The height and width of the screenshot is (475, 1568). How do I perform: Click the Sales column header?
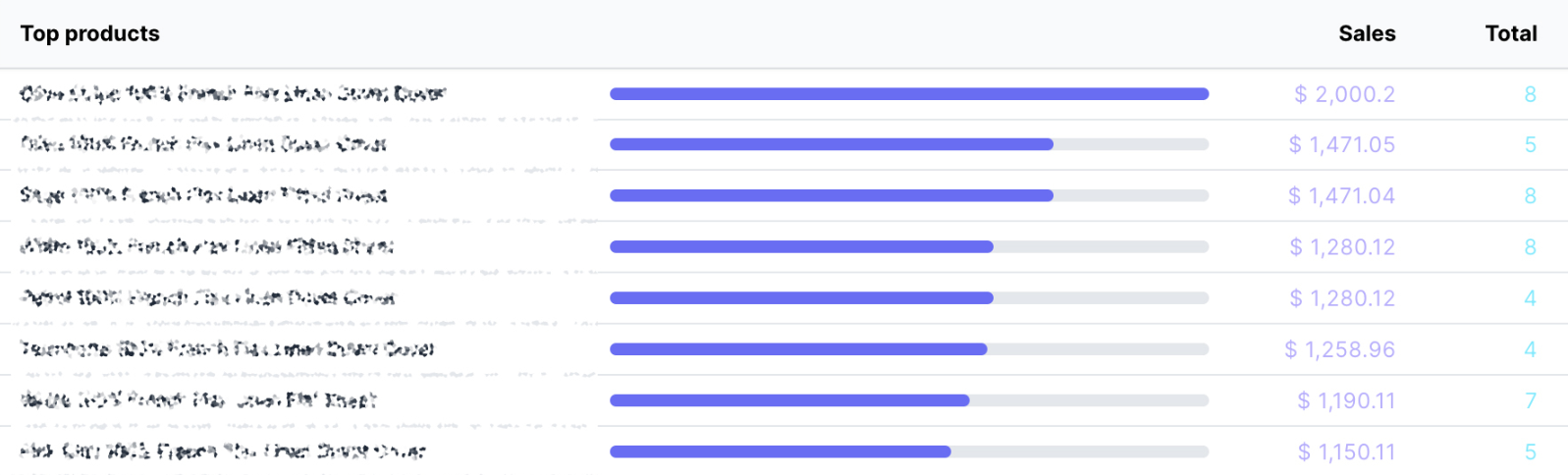point(1367,33)
